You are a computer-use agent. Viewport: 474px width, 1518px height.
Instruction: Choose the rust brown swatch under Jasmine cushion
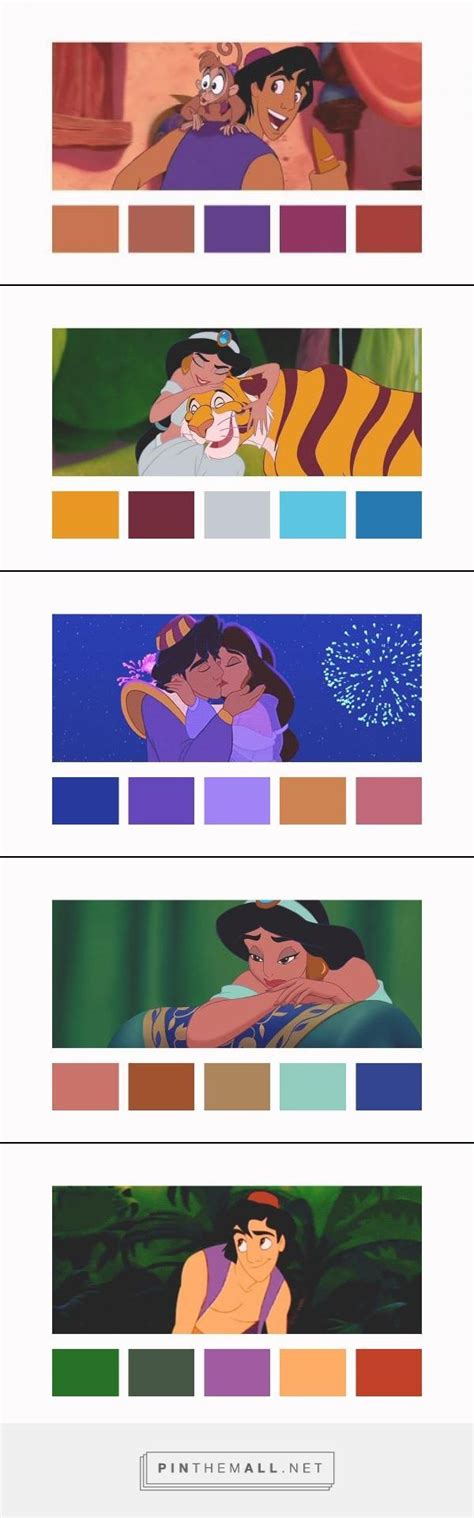161,1087
